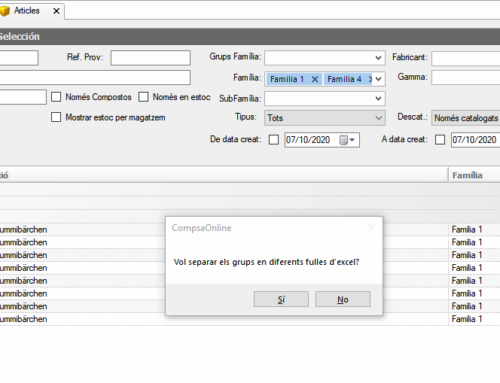Click the No button in the dialog
500x383 pixels.
pyautogui.click(x=343, y=299)
